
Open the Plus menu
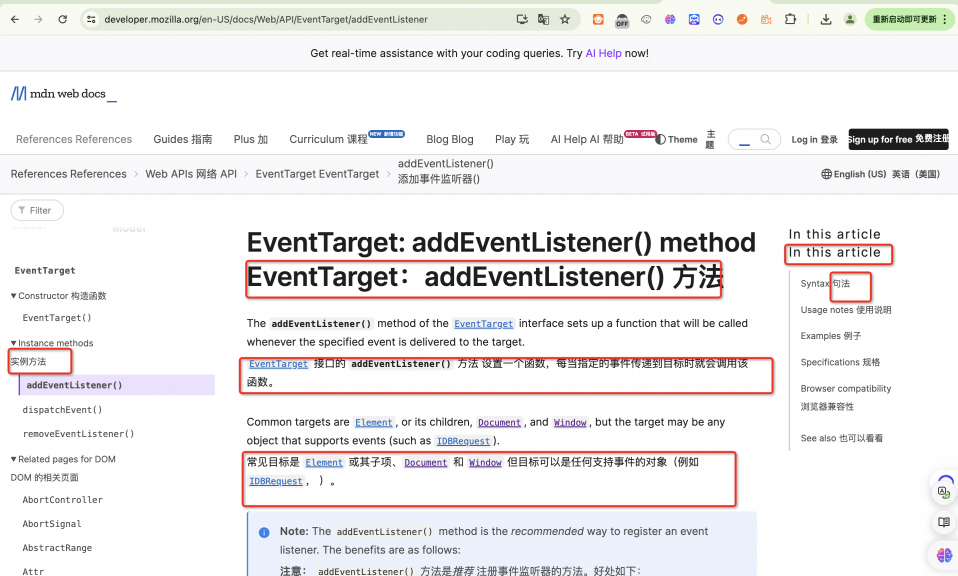(250, 139)
